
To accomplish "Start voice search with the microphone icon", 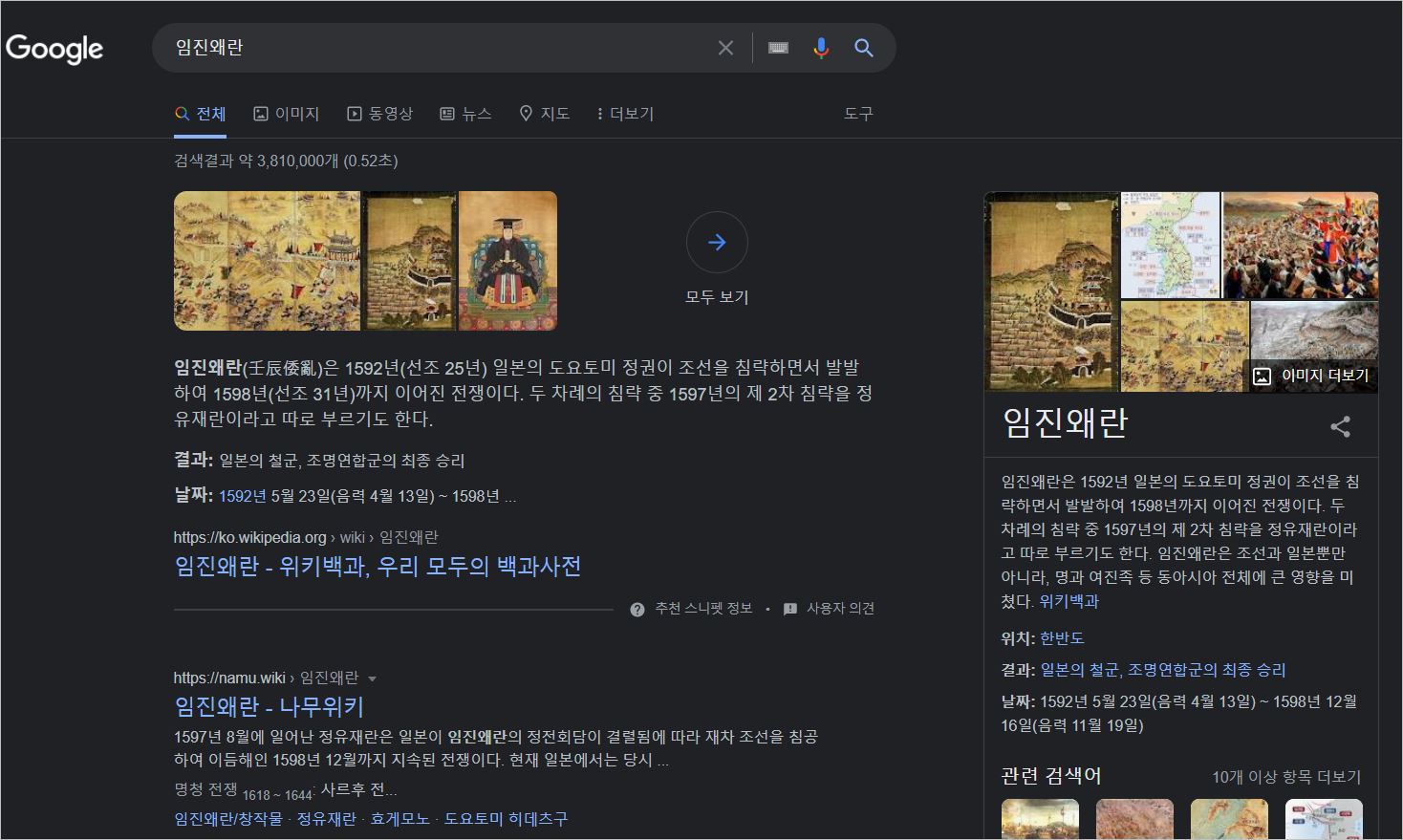I will coord(821,48).
